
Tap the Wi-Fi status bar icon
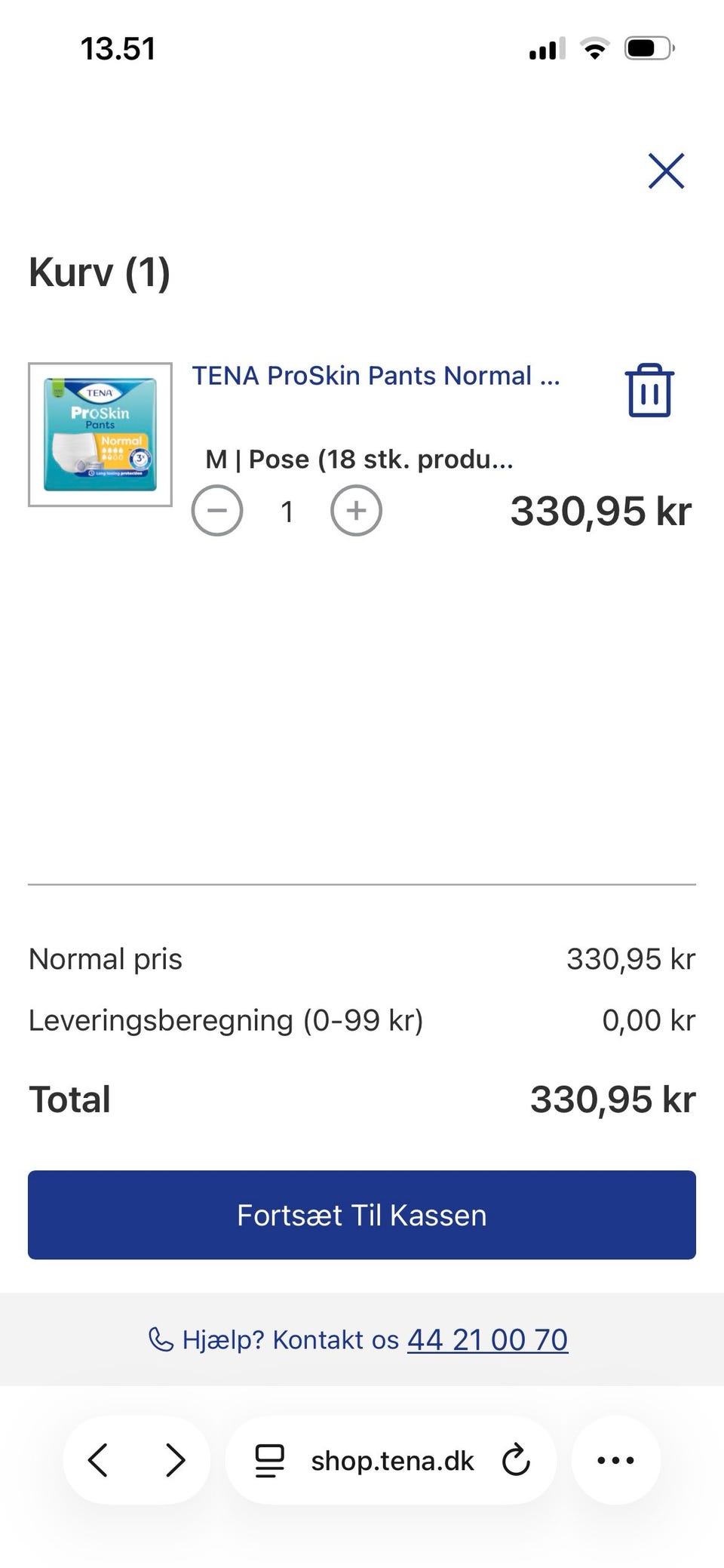pyautogui.click(x=595, y=49)
